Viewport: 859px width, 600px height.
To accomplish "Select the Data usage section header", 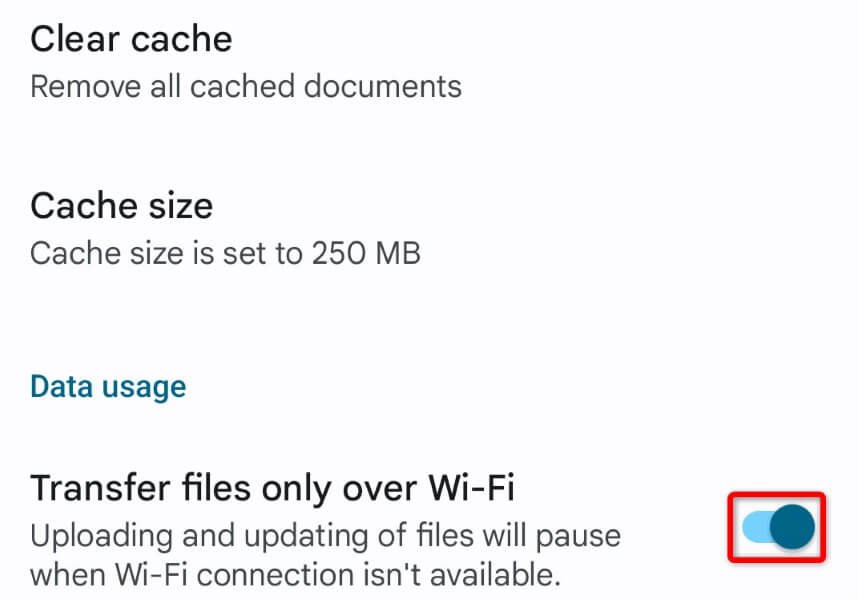I will tap(108, 387).
